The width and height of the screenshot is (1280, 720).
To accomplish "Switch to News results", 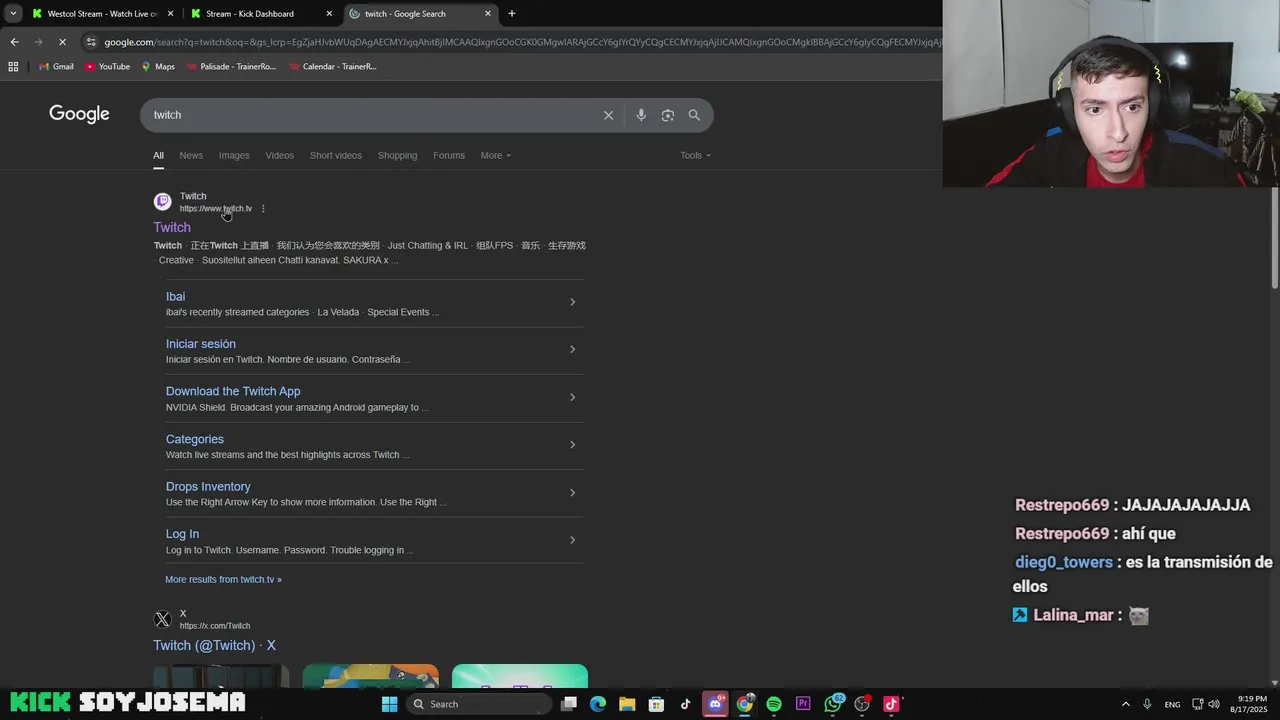I will [191, 155].
